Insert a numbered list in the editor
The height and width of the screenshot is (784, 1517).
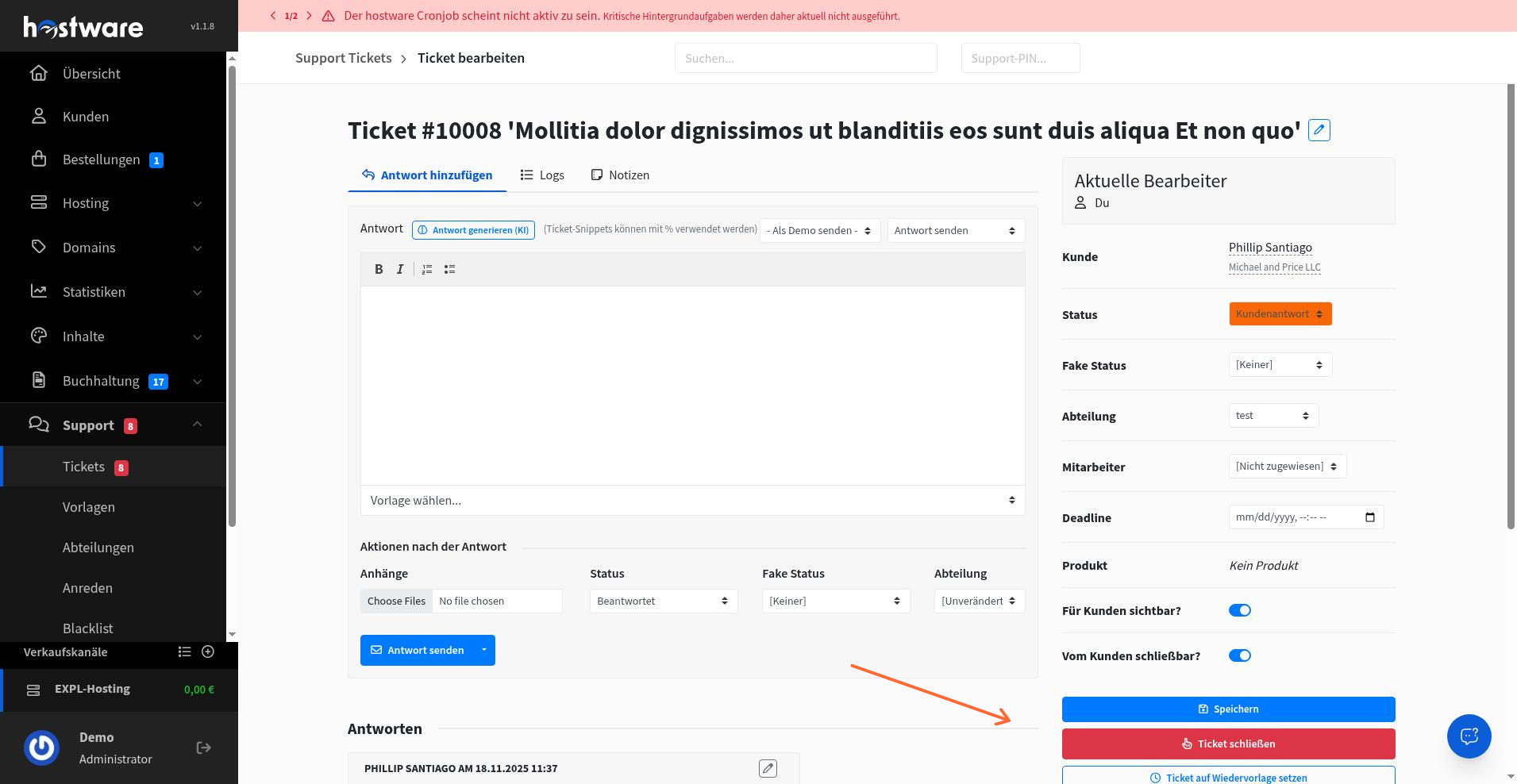(x=427, y=270)
